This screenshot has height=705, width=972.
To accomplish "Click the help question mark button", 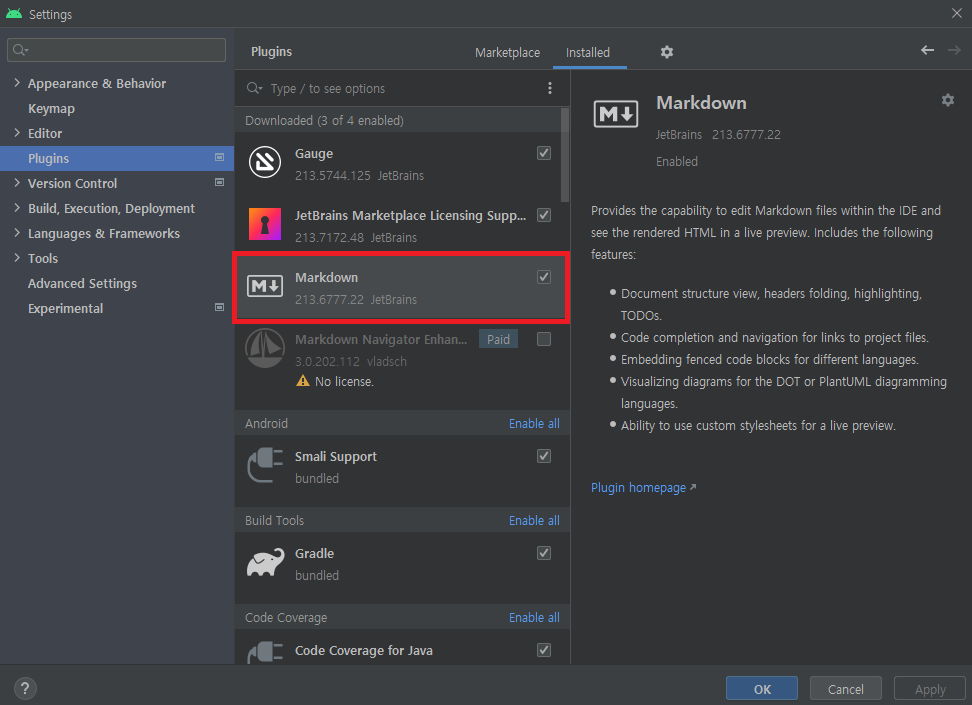I will (x=25, y=688).
